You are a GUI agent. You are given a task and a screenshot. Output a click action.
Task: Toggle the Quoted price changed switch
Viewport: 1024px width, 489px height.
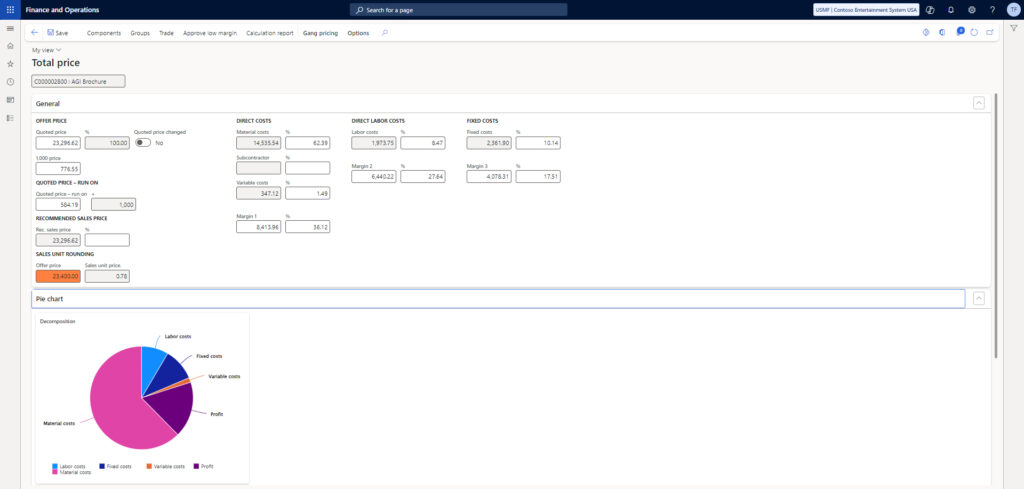pyautogui.click(x=143, y=143)
